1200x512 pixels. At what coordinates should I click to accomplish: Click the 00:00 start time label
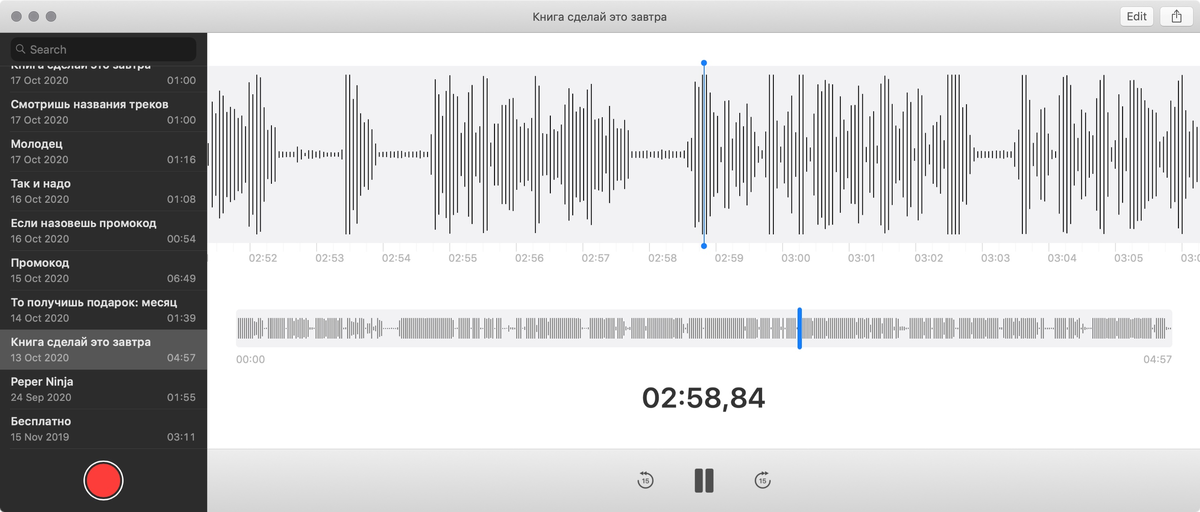251,359
